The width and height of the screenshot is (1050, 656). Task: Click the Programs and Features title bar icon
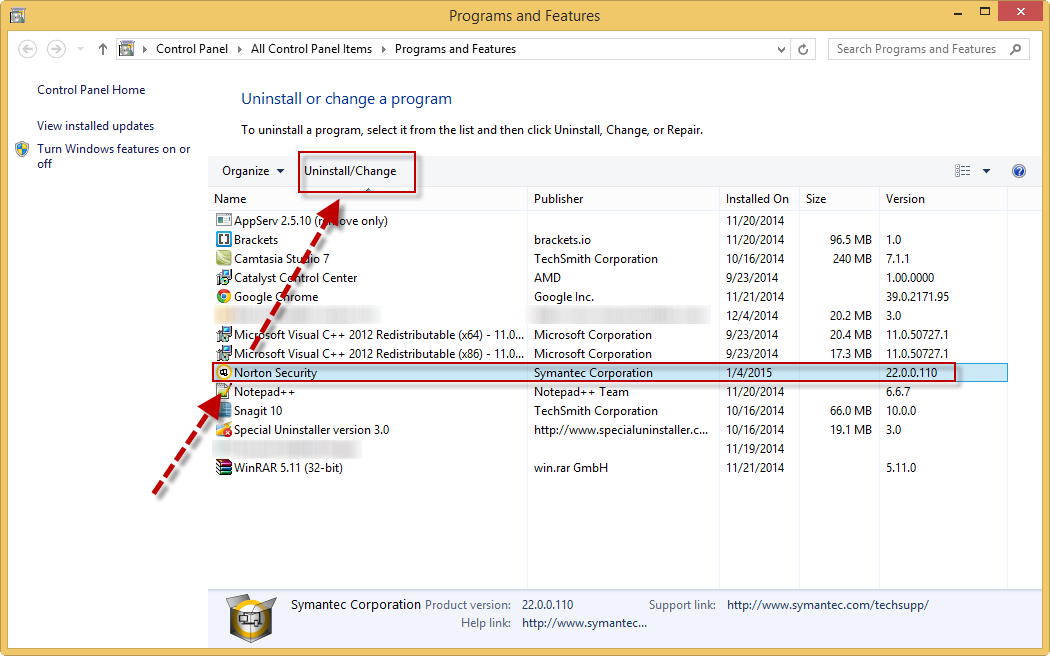tap(17, 15)
